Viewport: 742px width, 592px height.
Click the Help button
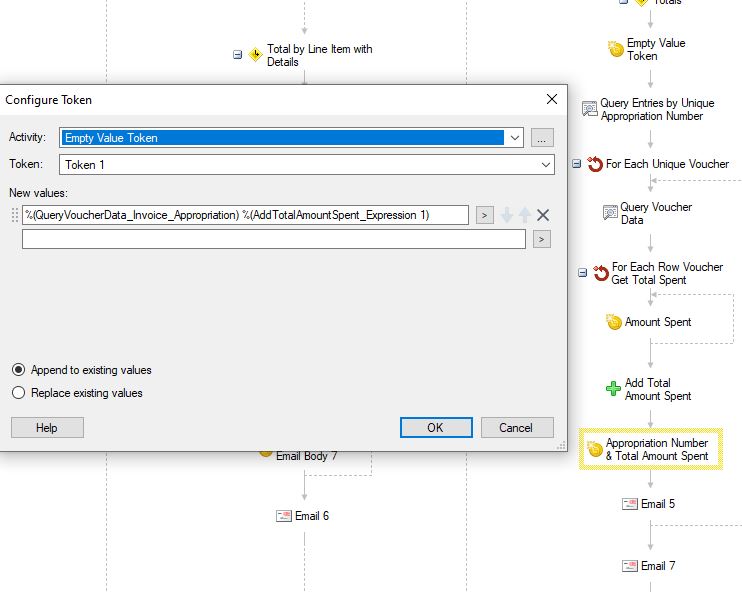point(47,428)
